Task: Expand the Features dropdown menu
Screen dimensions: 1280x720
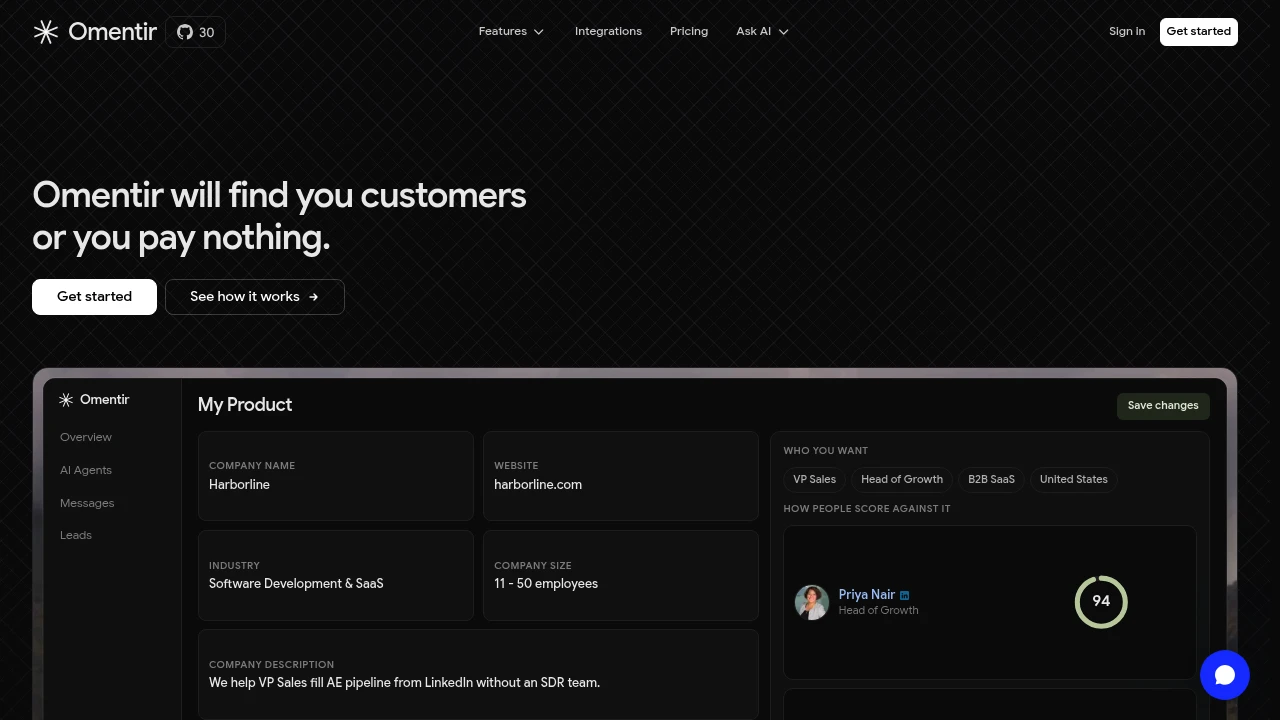Action: [x=511, y=32]
